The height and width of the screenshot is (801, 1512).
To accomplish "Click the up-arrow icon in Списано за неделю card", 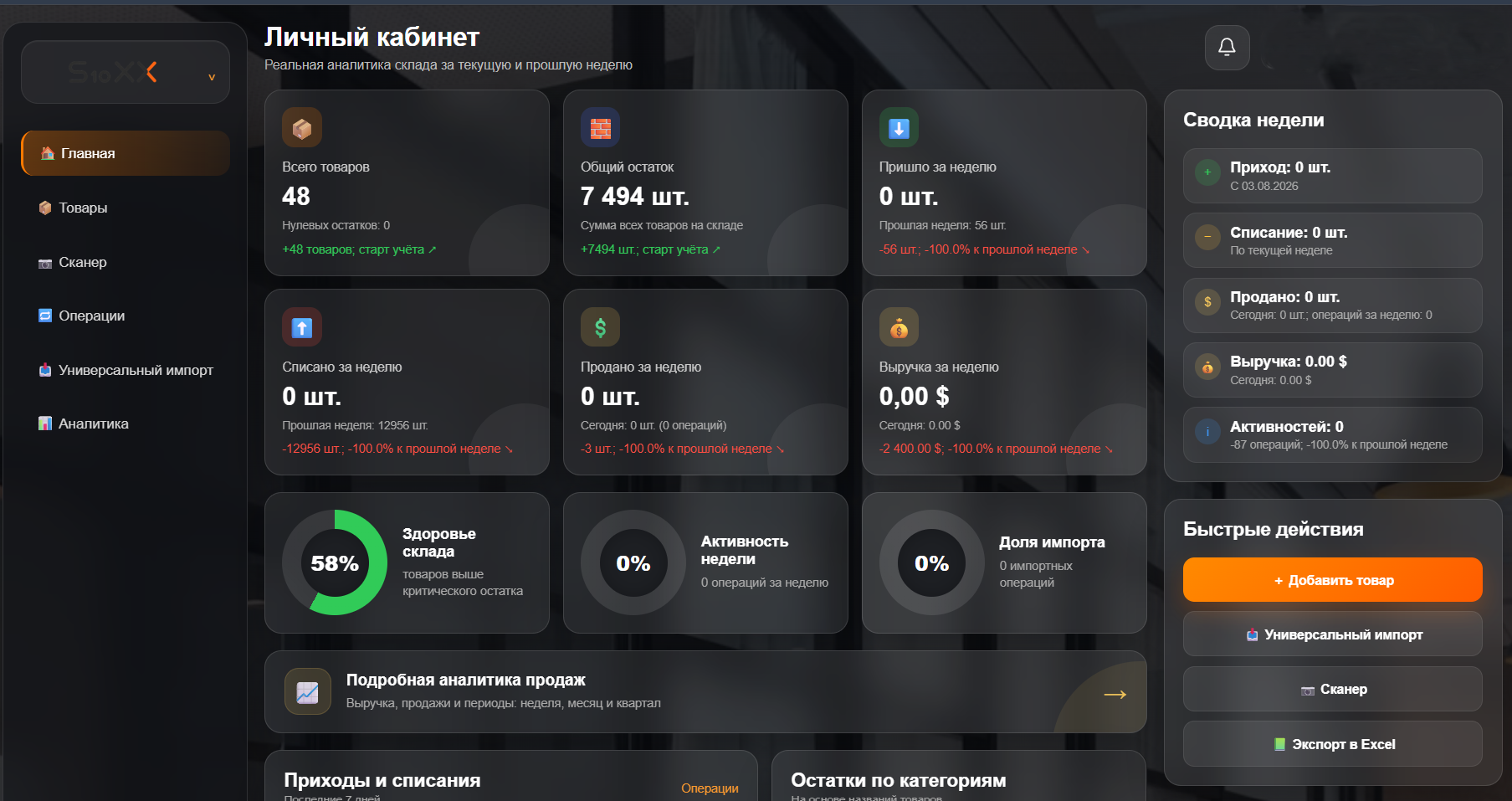I will coord(302,327).
